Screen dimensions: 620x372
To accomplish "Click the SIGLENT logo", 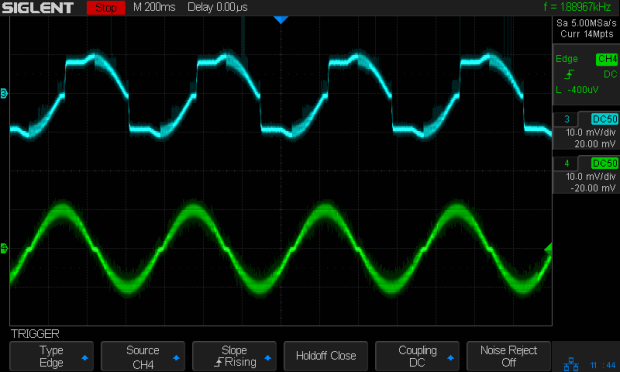I will point(38,8).
